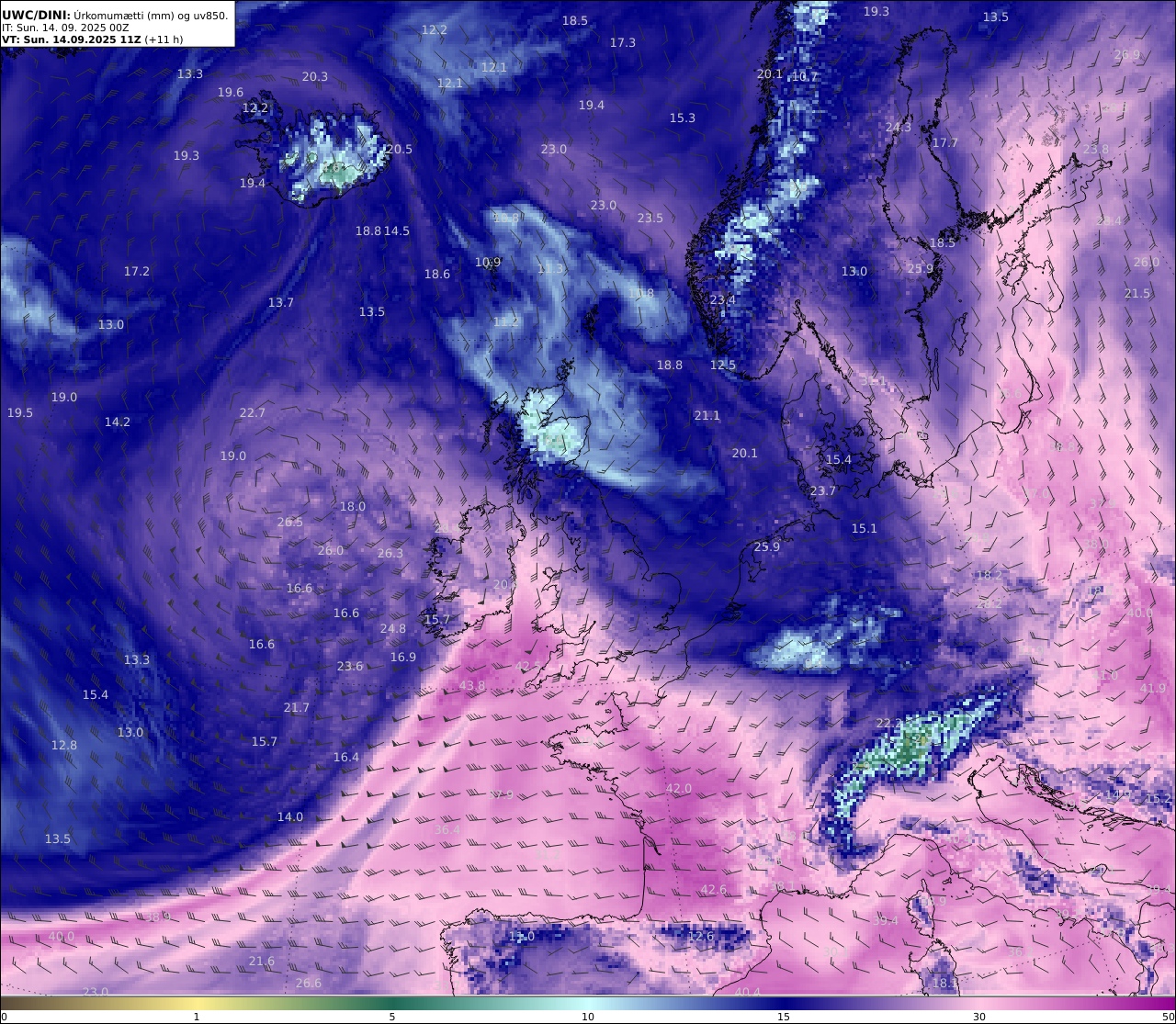Click the map value "18.6"
The image size is (1176, 1024).
coord(437,275)
